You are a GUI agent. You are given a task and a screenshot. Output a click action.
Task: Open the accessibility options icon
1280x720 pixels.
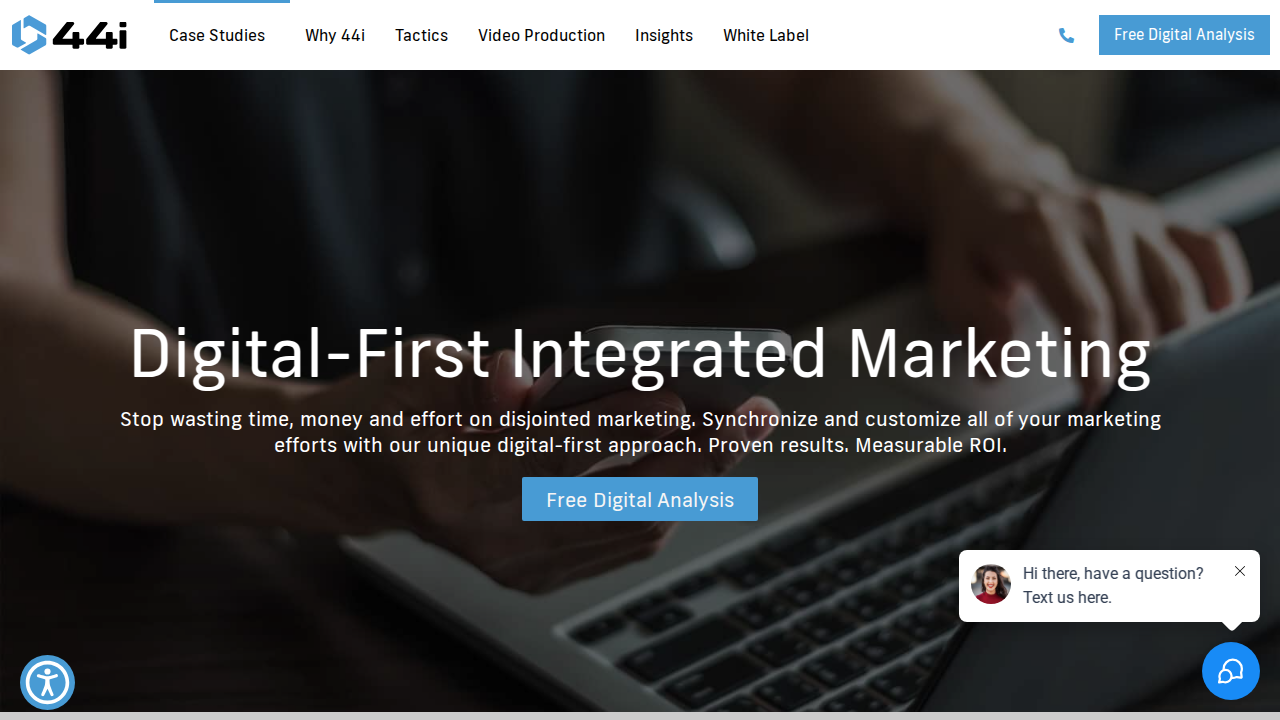coord(47,683)
